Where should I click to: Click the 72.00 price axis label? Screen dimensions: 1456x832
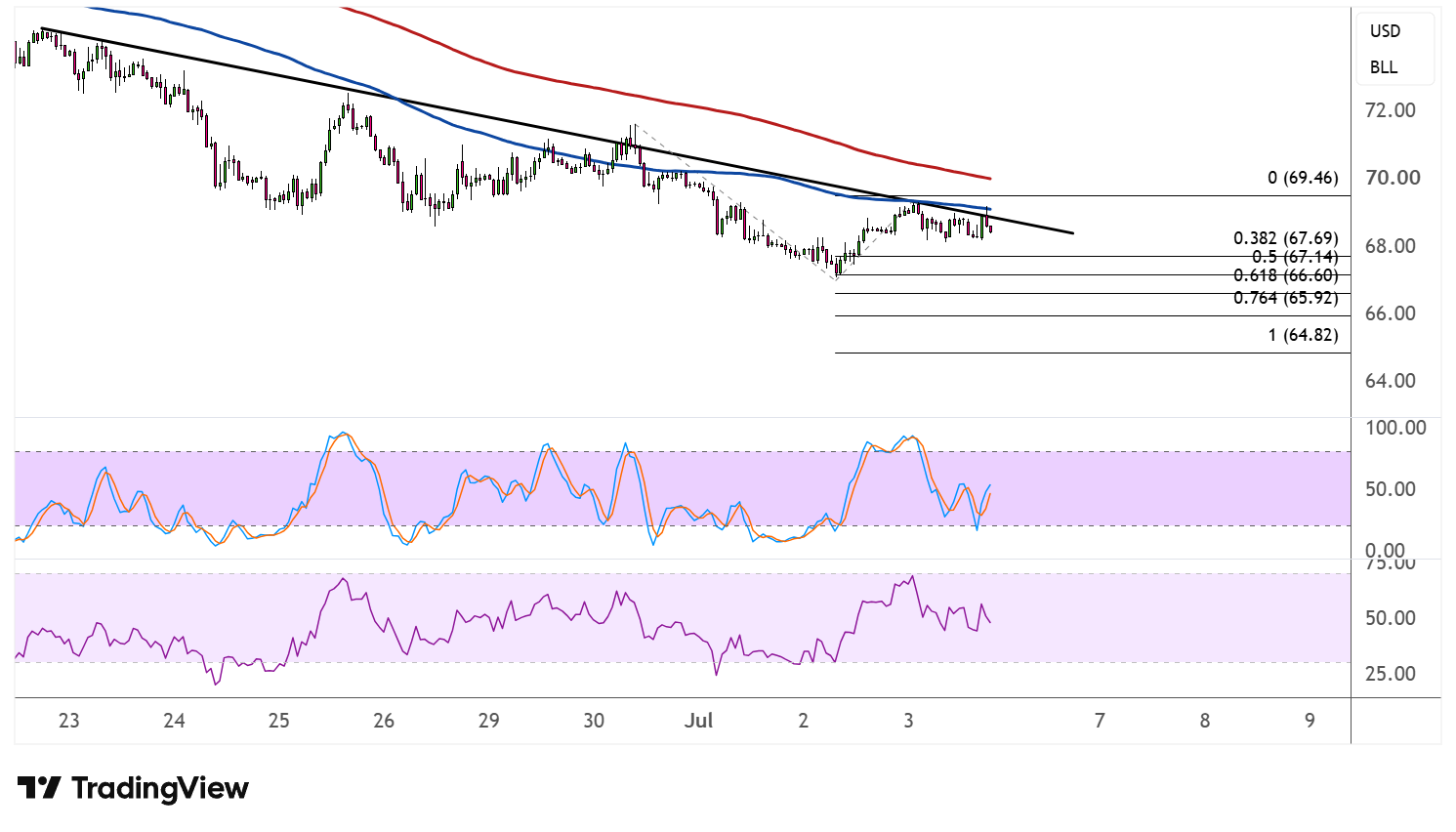click(1391, 110)
